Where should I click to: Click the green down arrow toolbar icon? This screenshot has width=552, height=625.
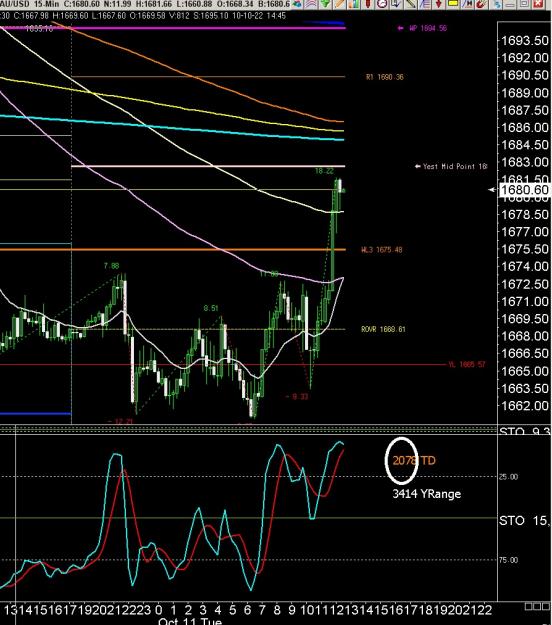pos(325,4)
